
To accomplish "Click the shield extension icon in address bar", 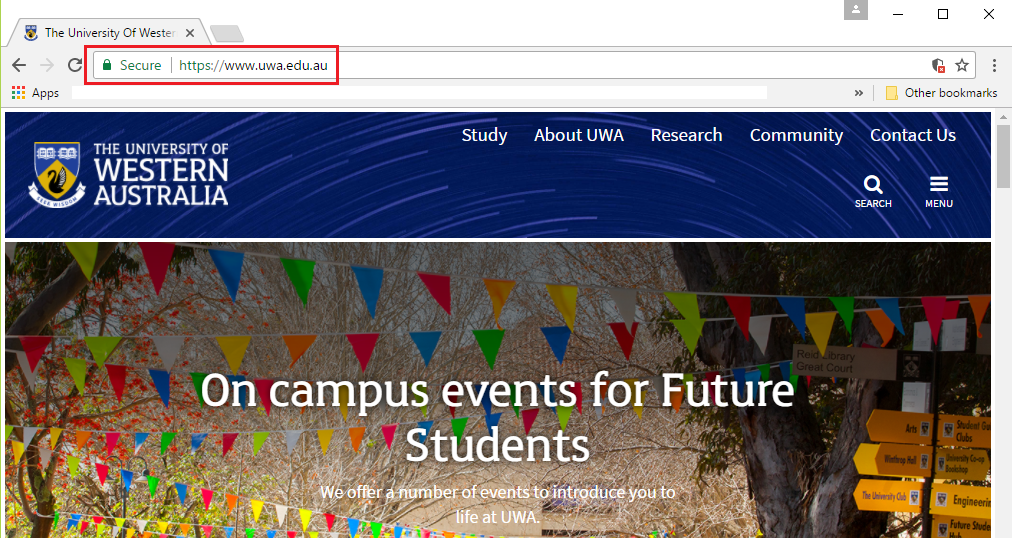I will coord(938,65).
